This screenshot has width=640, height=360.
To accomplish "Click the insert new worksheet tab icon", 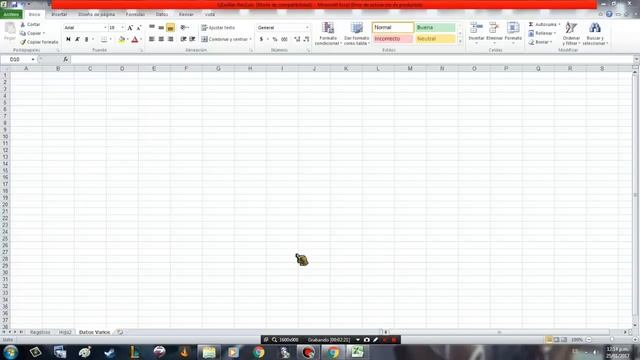I will (120, 332).
